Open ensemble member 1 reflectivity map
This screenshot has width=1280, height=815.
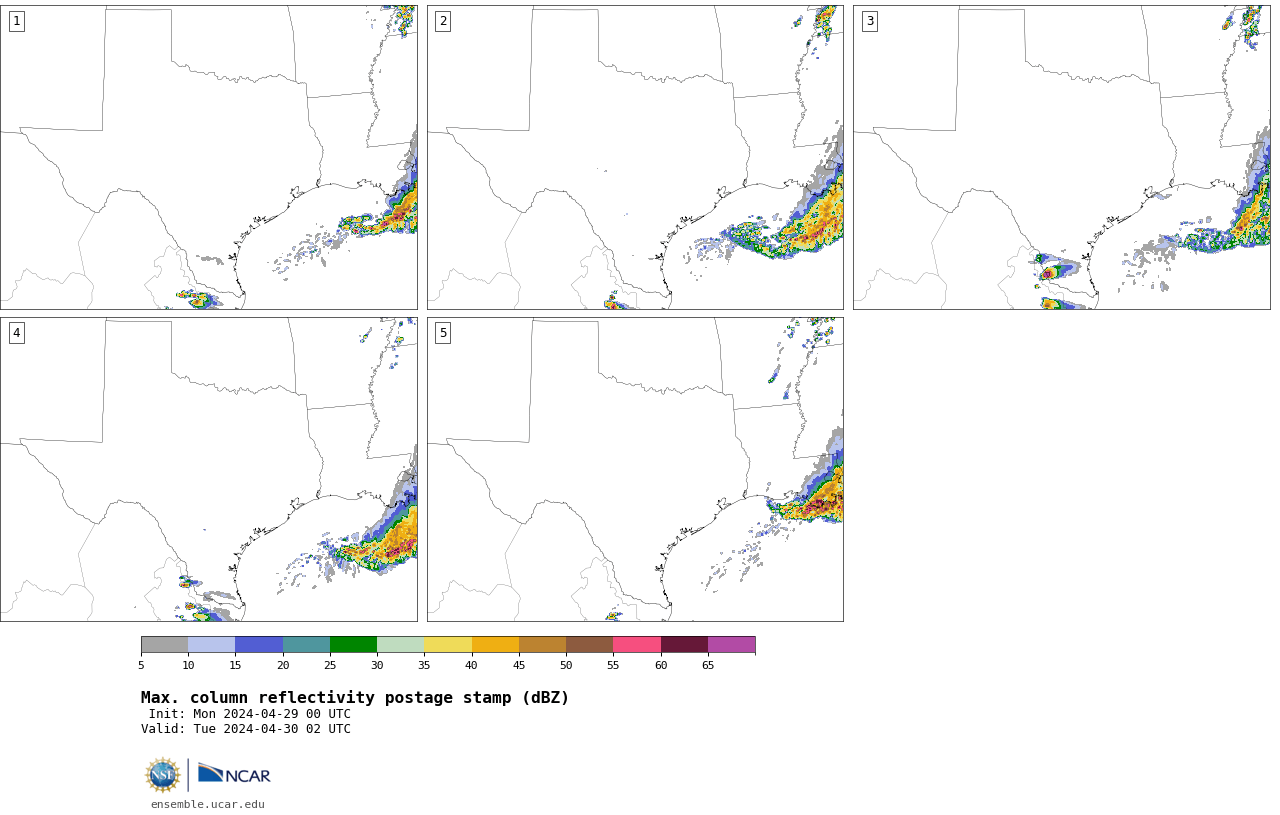209,157
